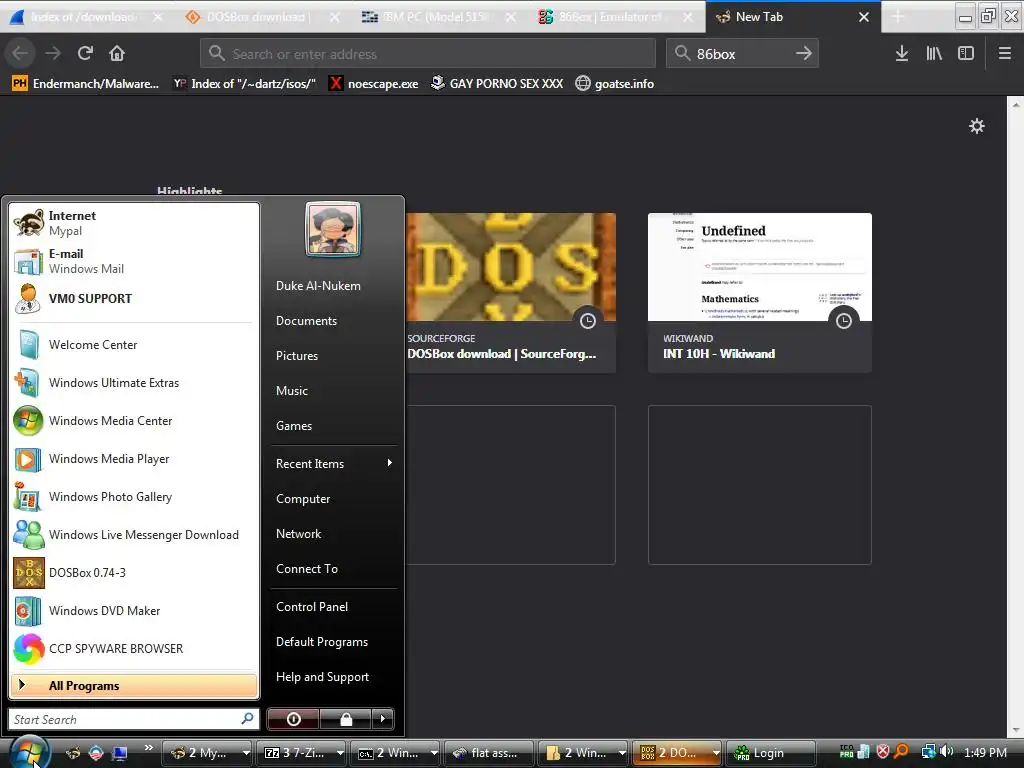The width and height of the screenshot is (1024, 768).
Task: Open goatse.info bookmark
Action: pyautogui.click(x=615, y=84)
